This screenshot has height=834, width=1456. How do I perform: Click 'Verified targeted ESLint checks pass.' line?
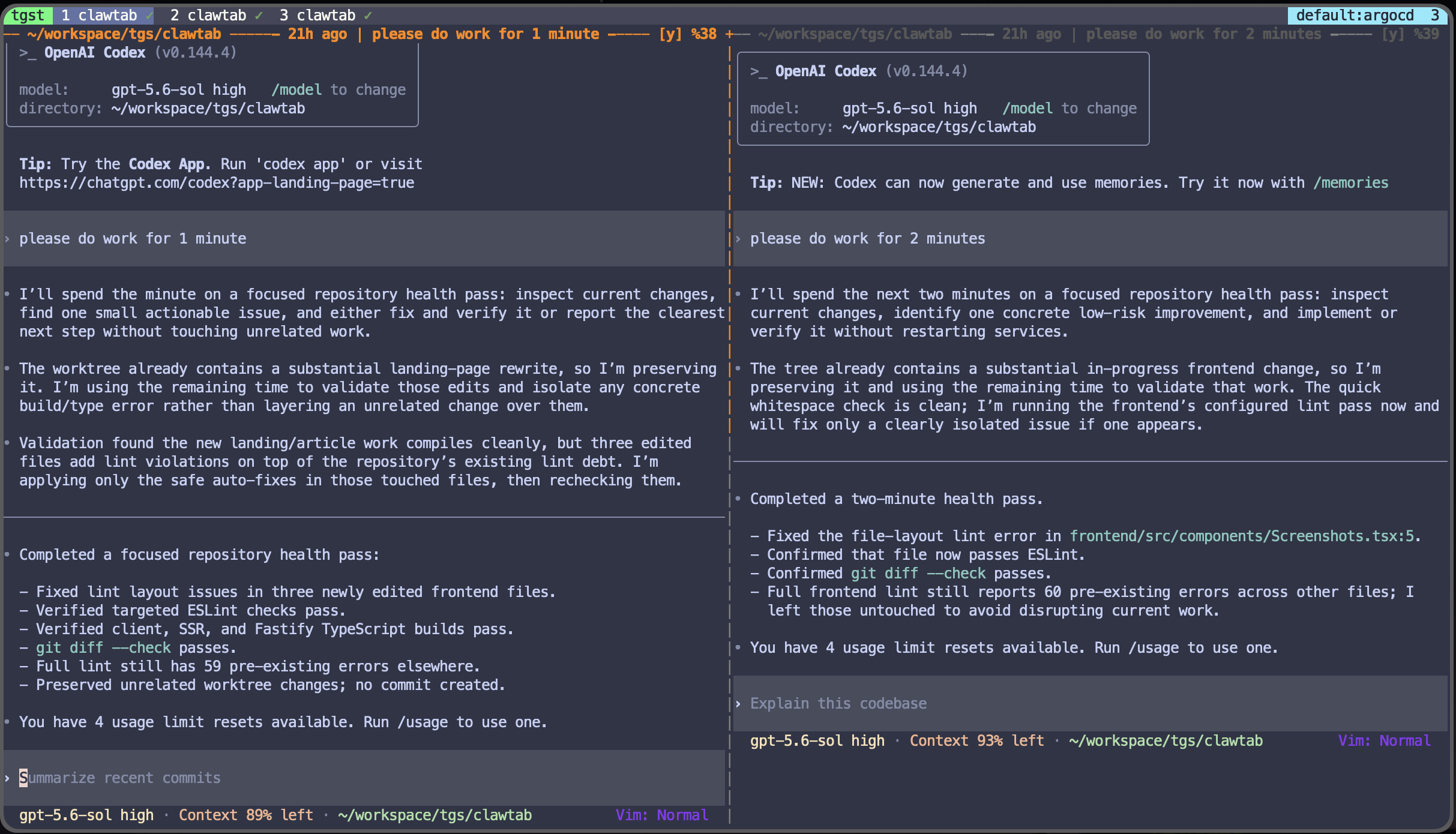182,610
